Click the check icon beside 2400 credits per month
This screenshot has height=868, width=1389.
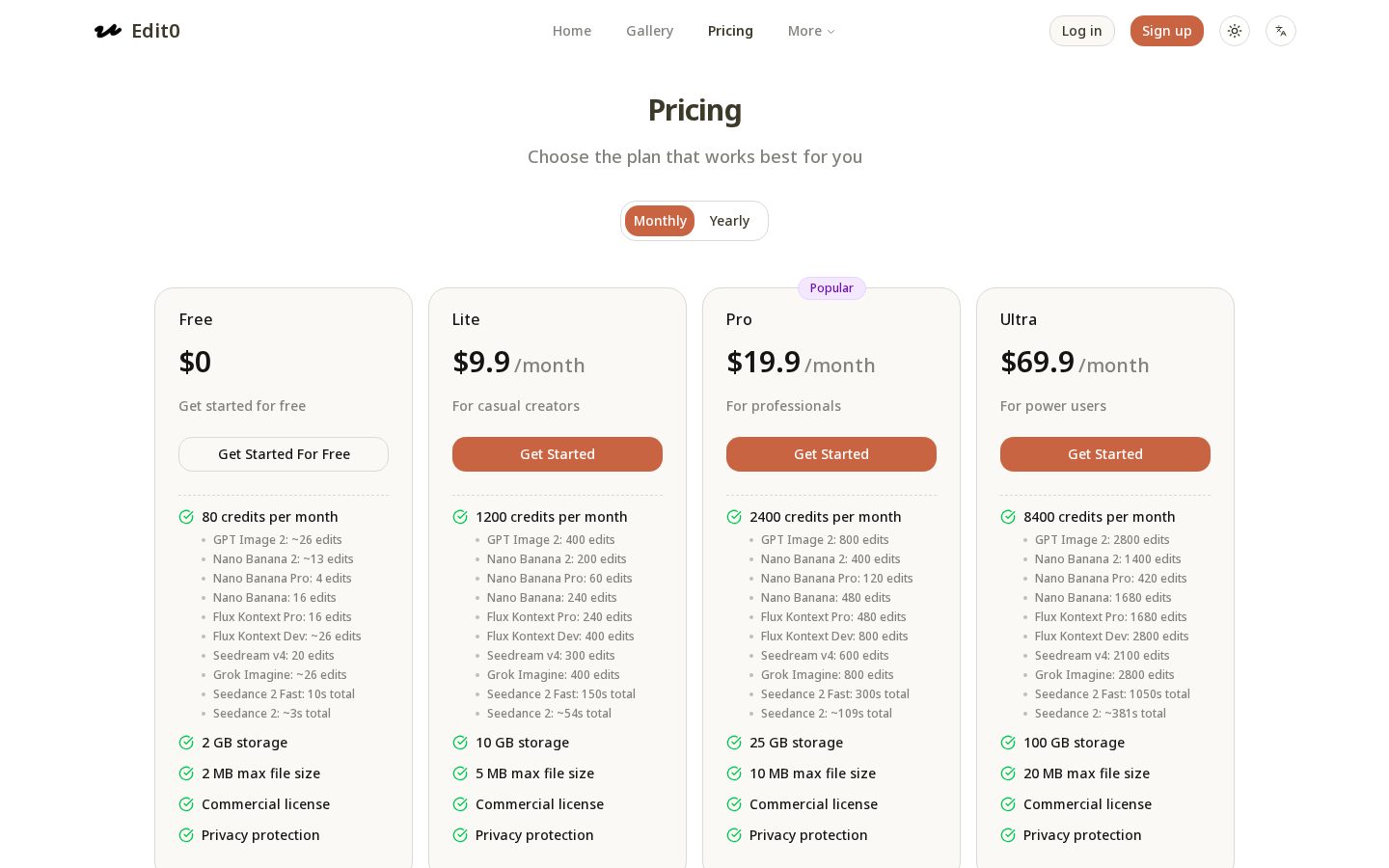(734, 517)
